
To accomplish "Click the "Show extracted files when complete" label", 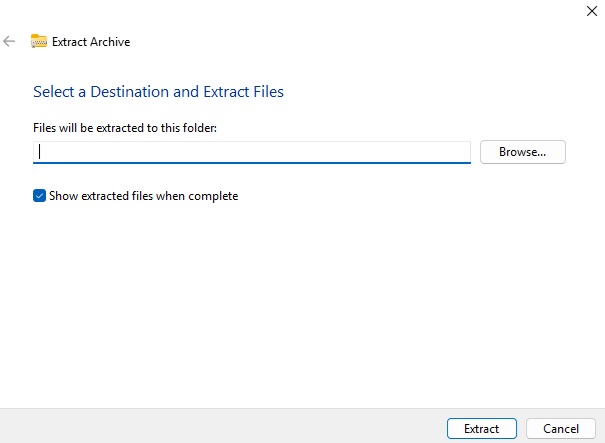I will pos(143,196).
